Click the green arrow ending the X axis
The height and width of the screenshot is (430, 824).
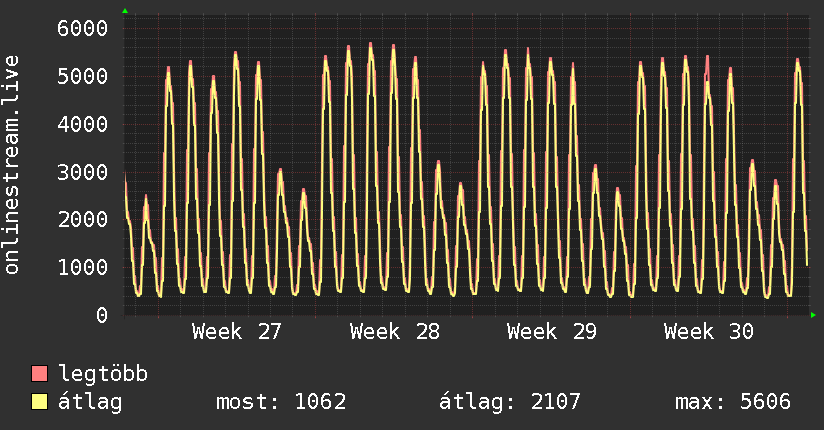pyautogui.click(x=813, y=315)
